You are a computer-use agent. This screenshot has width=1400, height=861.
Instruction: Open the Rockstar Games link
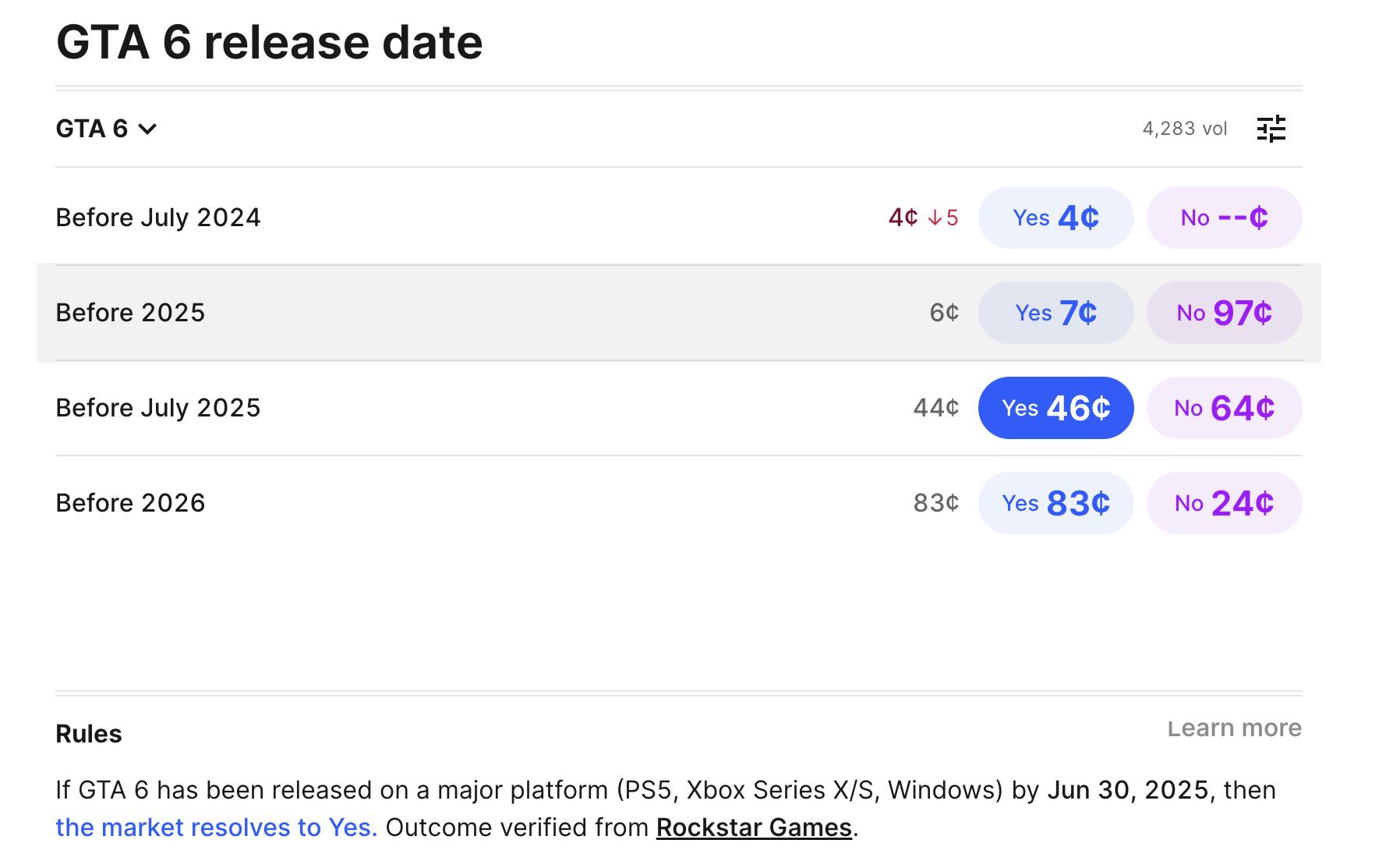pos(754,827)
